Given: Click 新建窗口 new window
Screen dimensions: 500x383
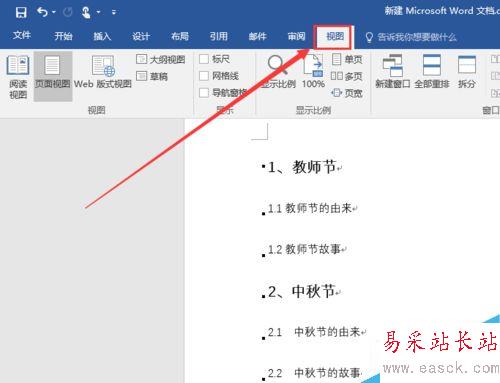Looking at the screenshot, I should (393, 72).
